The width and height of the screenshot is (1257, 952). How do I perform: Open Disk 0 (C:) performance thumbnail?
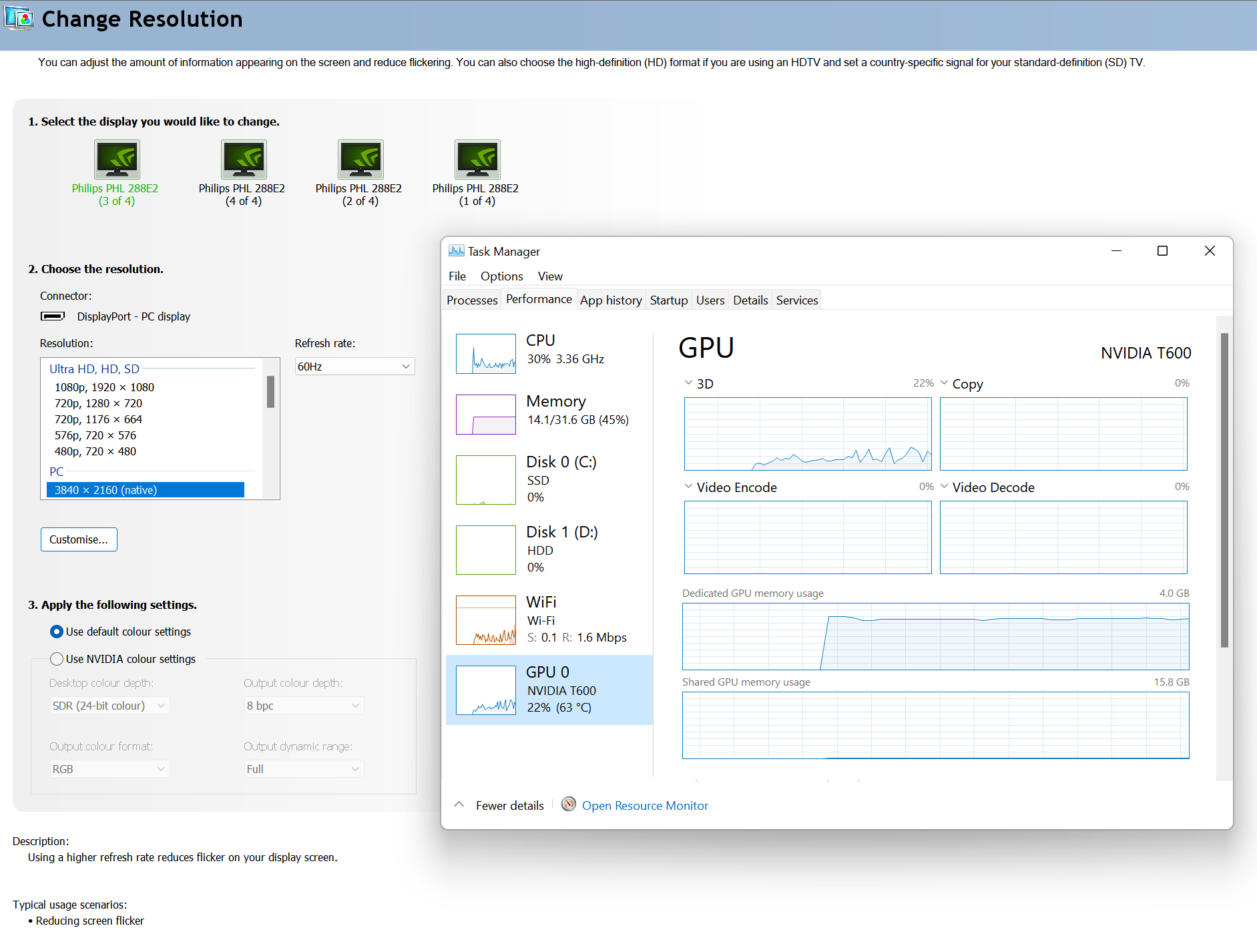(486, 480)
